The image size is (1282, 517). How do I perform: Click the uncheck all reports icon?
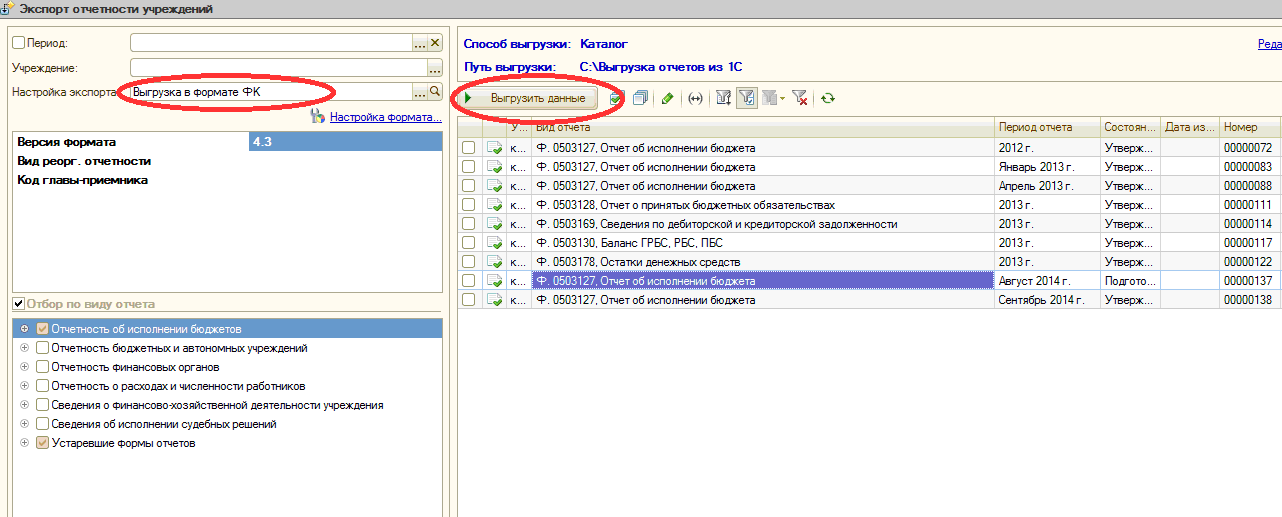[640, 98]
